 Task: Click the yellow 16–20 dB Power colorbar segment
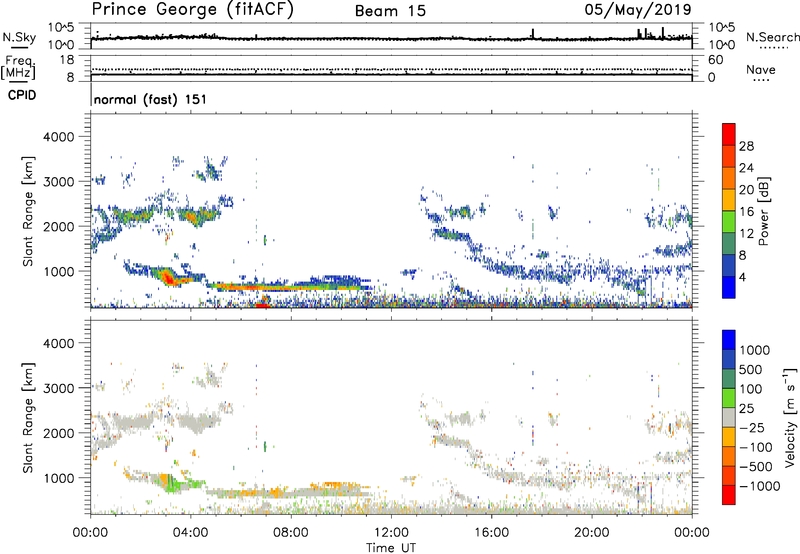pyautogui.click(x=729, y=199)
